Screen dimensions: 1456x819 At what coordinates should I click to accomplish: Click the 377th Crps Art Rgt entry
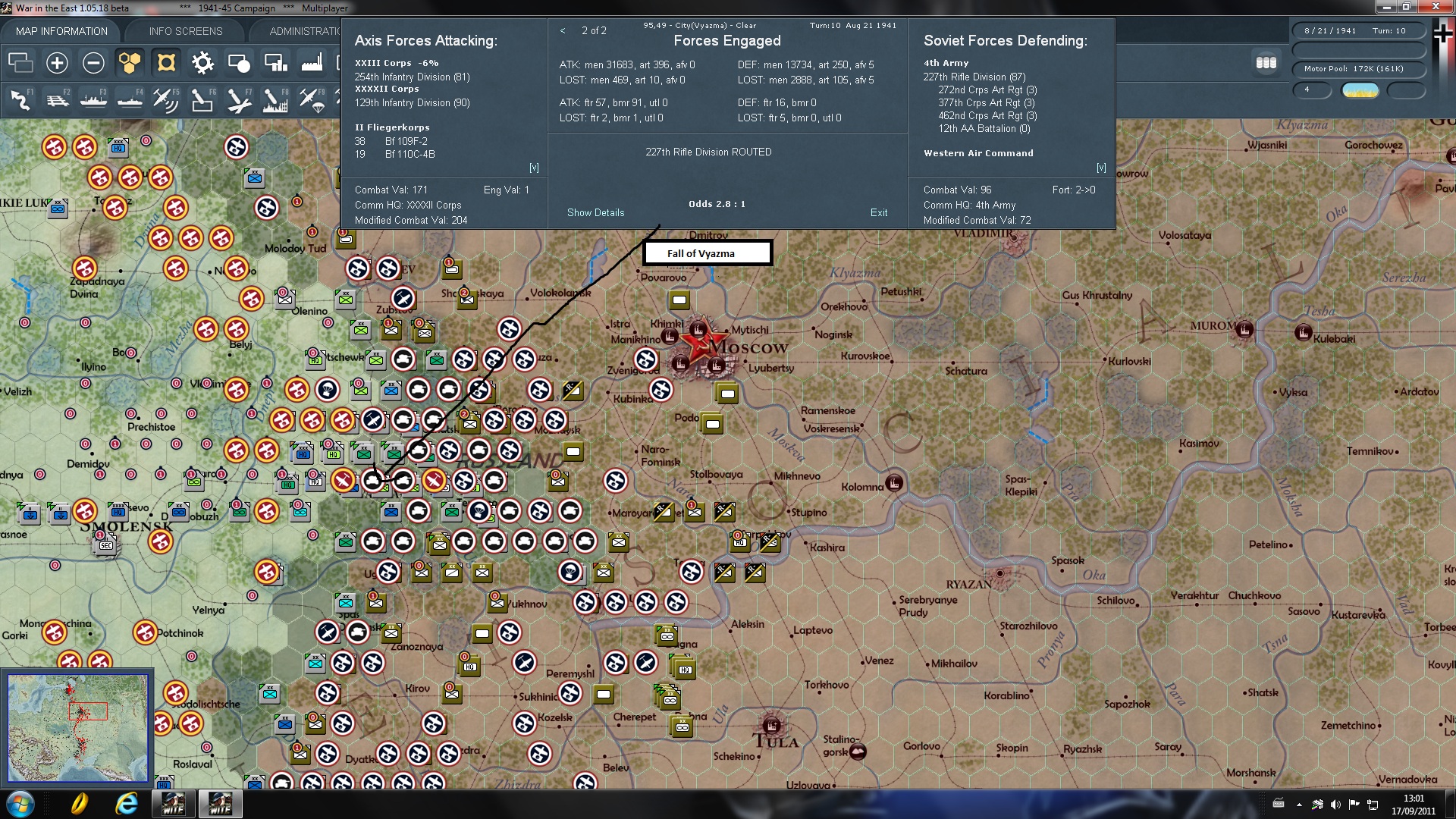(x=987, y=103)
